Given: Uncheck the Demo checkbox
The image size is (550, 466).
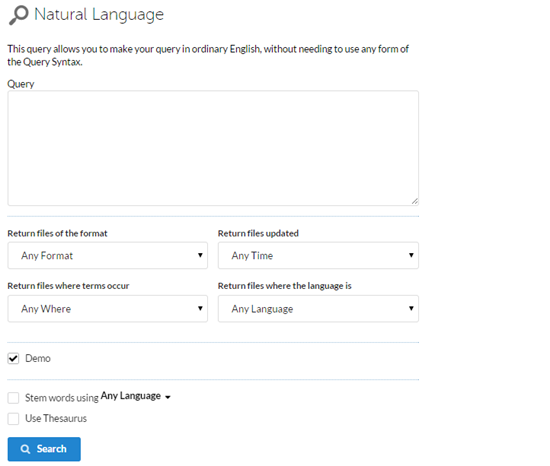Looking at the screenshot, I should point(13,358).
